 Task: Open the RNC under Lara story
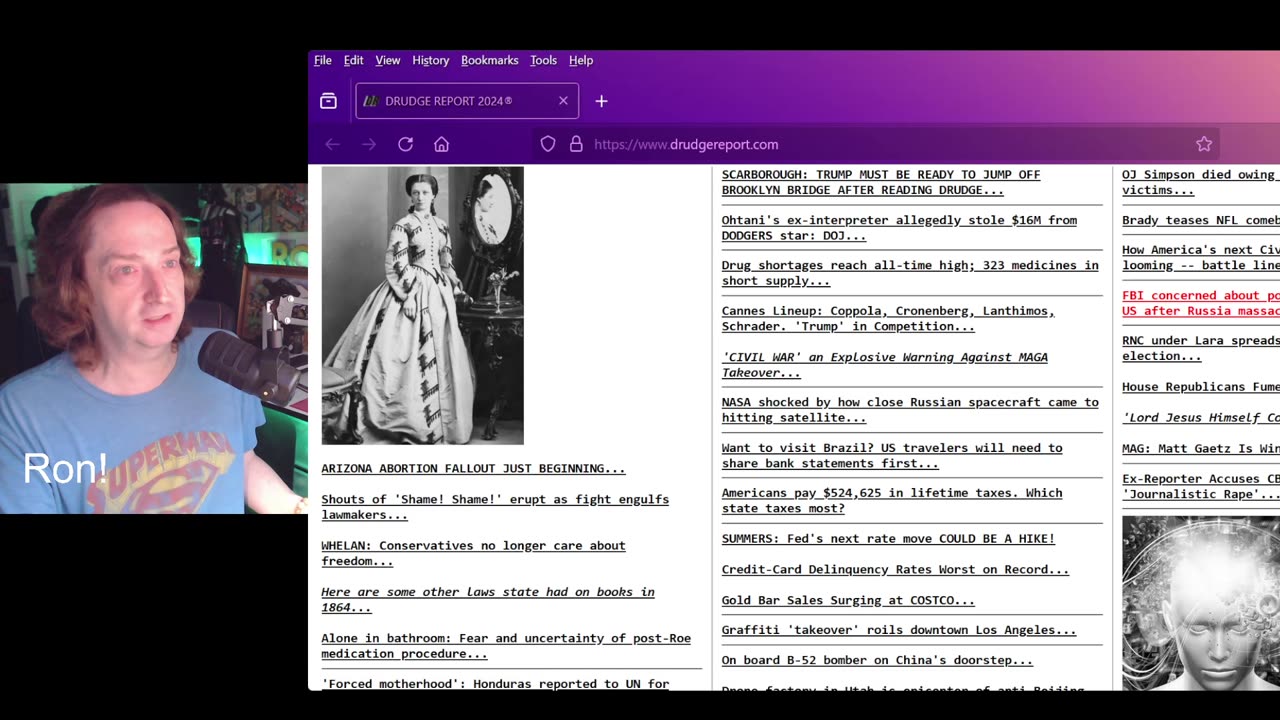(1200, 348)
